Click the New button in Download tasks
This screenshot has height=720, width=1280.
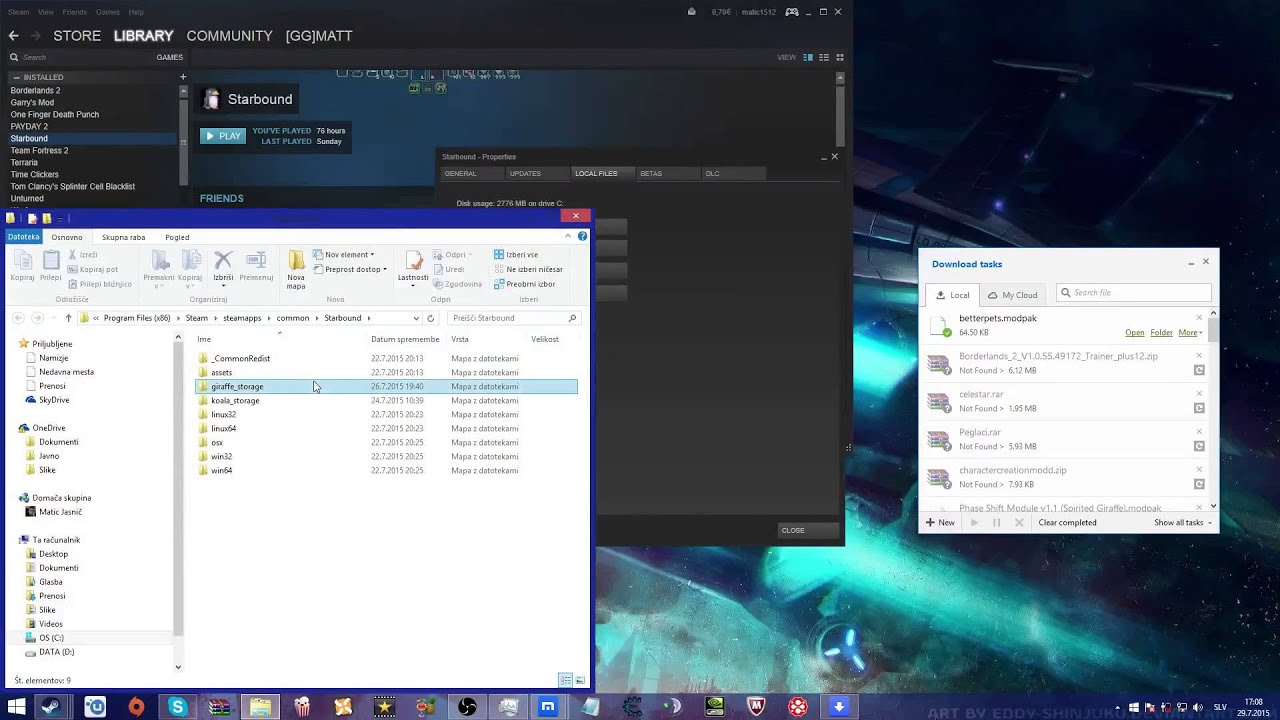pyautogui.click(x=940, y=522)
